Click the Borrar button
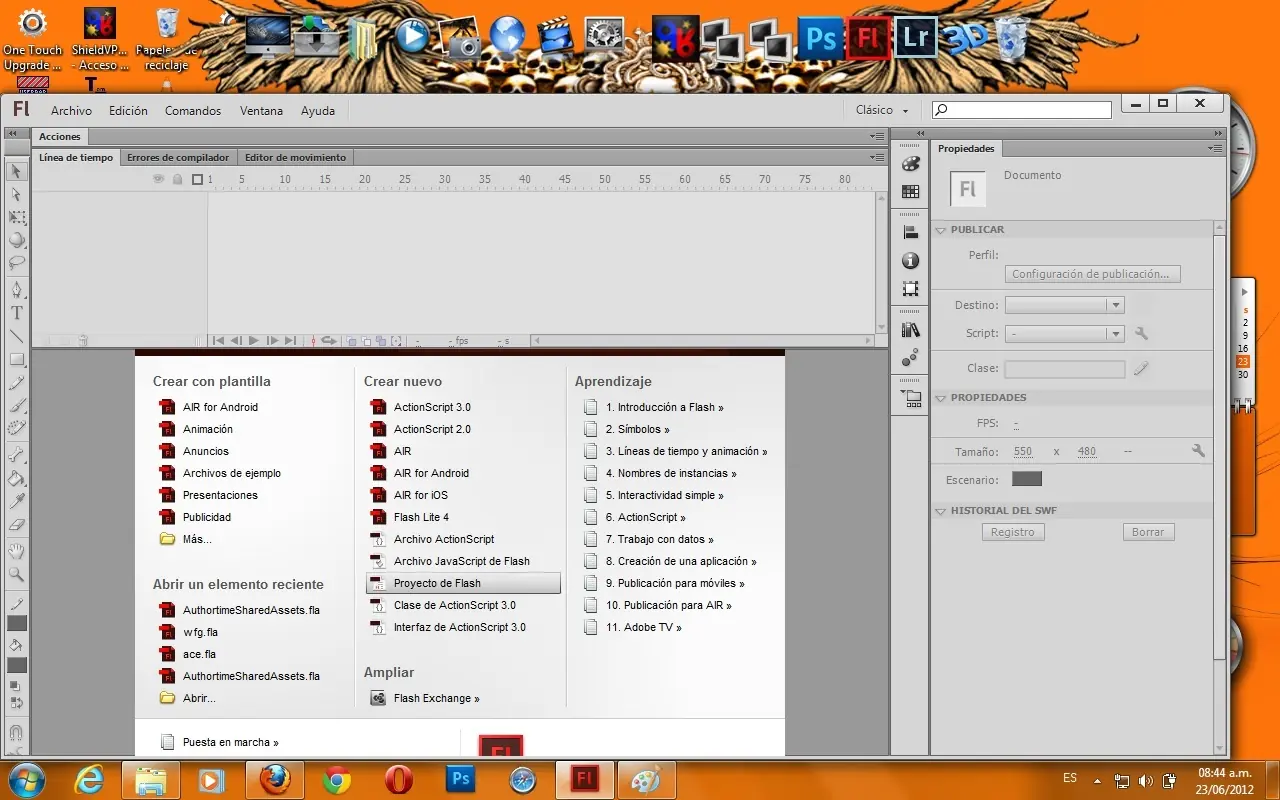 1148,532
